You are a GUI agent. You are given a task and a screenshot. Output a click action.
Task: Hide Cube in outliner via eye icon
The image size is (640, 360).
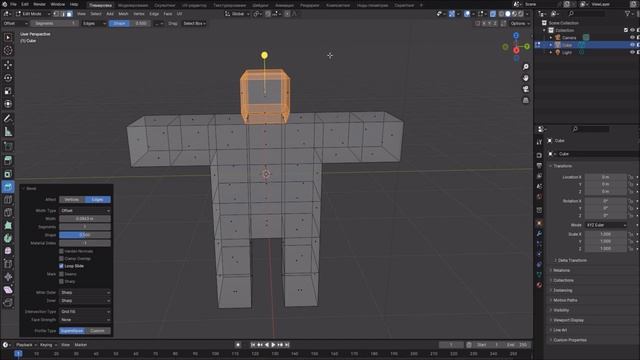pyautogui.click(x=632, y=45)
